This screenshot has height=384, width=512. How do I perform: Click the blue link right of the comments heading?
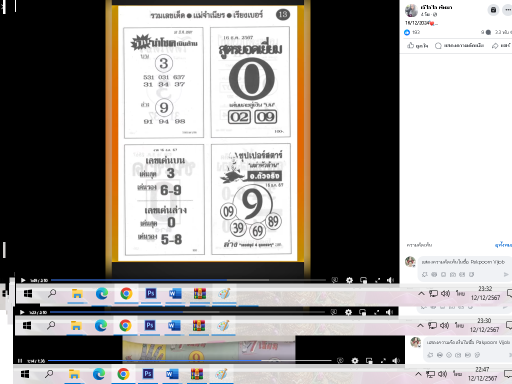(x=503, y=245)
